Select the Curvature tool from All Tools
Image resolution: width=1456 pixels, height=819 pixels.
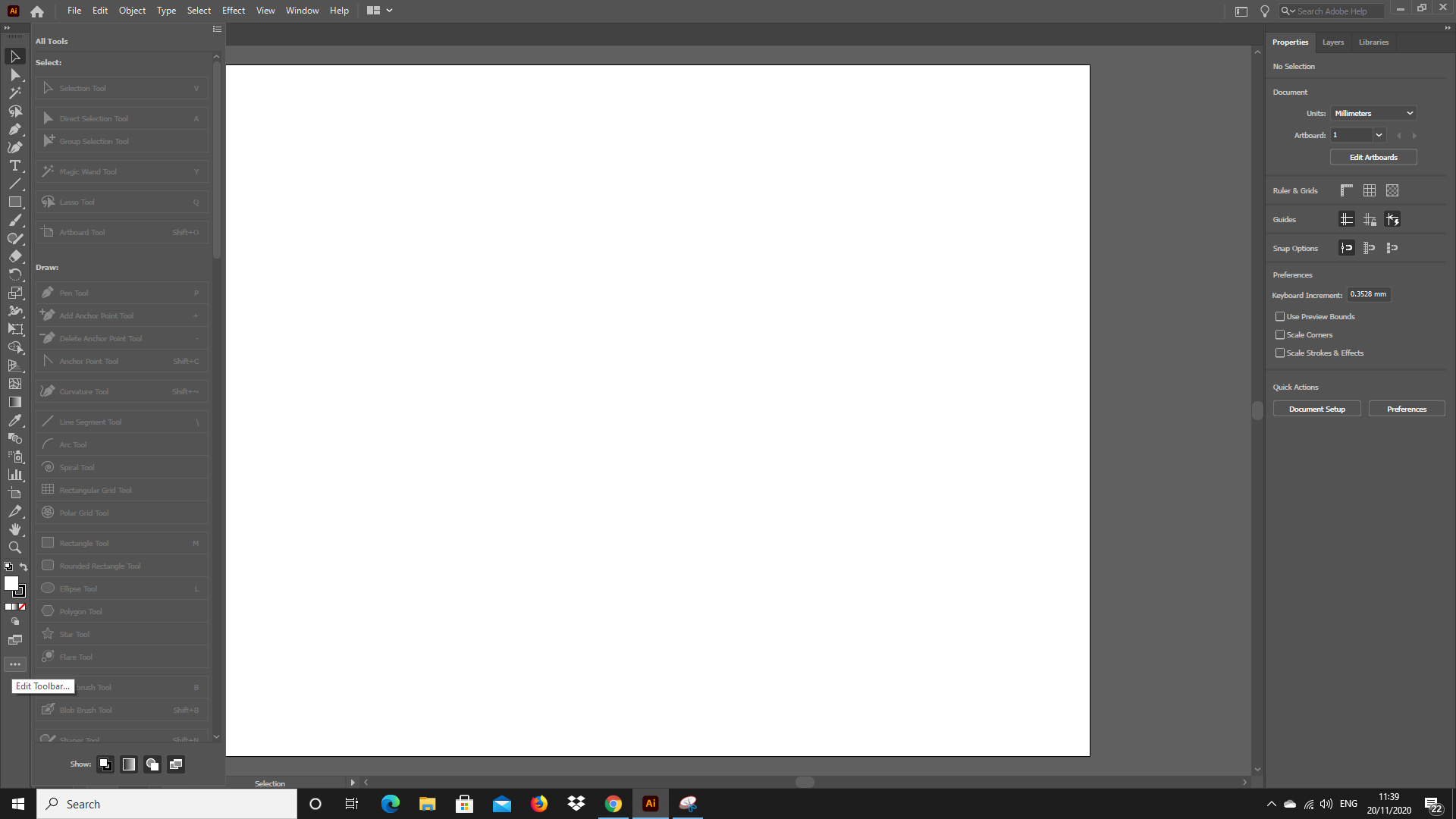click(121, 391)
